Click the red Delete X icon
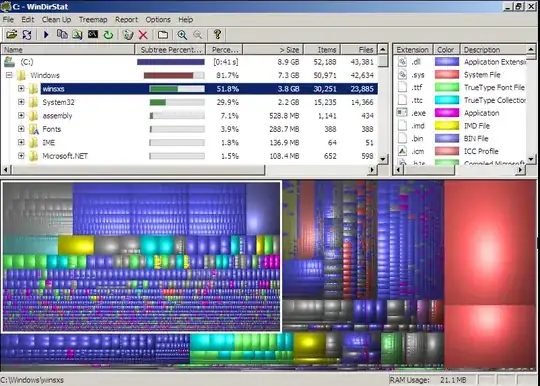Screen dimensions: 540x386 point(143,34)
